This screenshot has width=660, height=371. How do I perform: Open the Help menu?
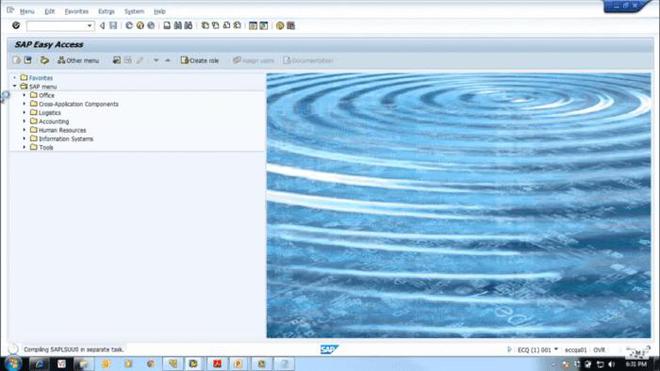(160, 11)
